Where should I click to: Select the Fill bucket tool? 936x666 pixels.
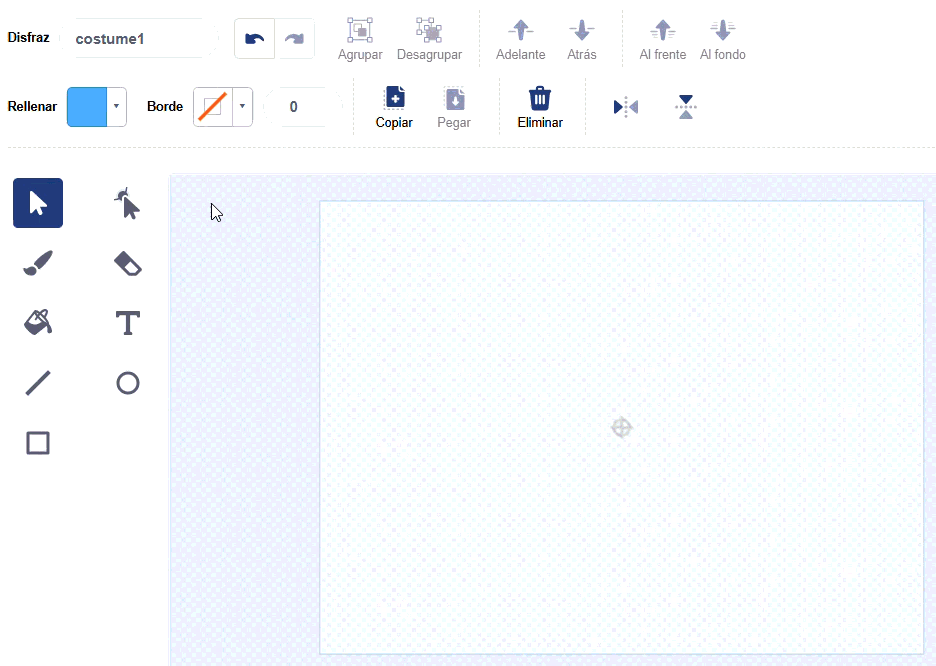[38, 323]
